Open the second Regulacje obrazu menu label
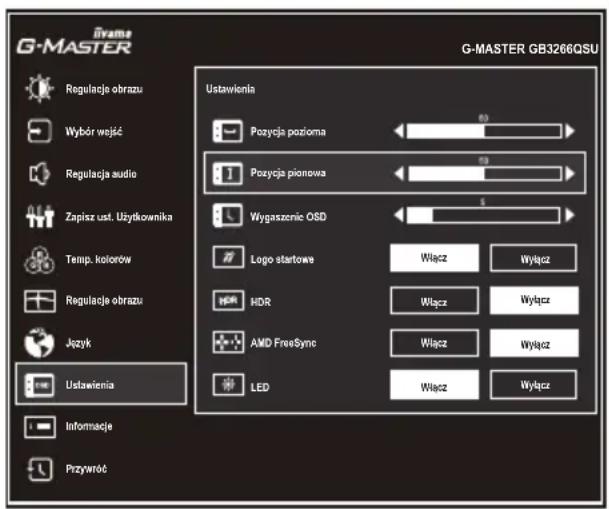 tap(104, 301)
